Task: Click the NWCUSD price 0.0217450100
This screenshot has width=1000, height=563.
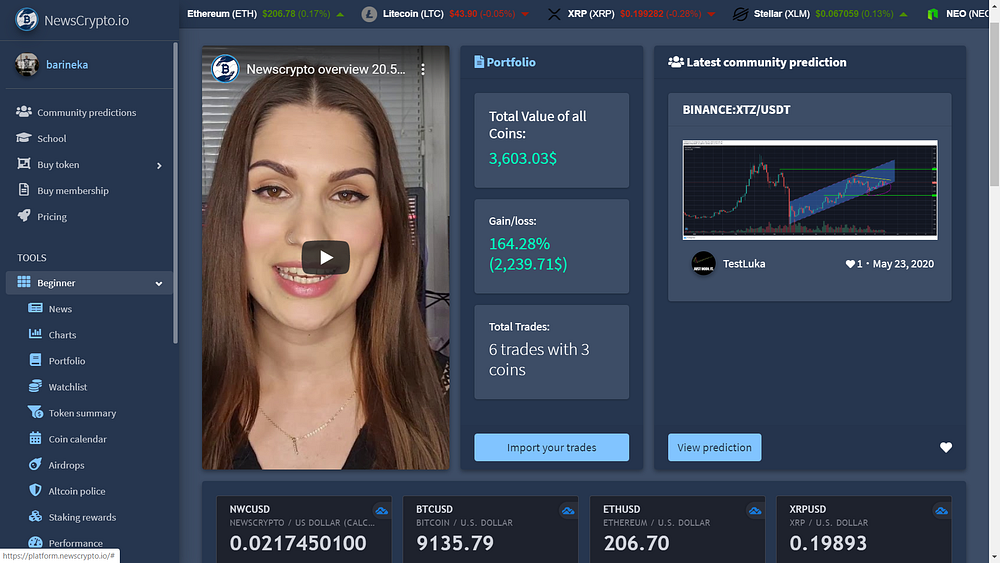Action: (298, 543)
